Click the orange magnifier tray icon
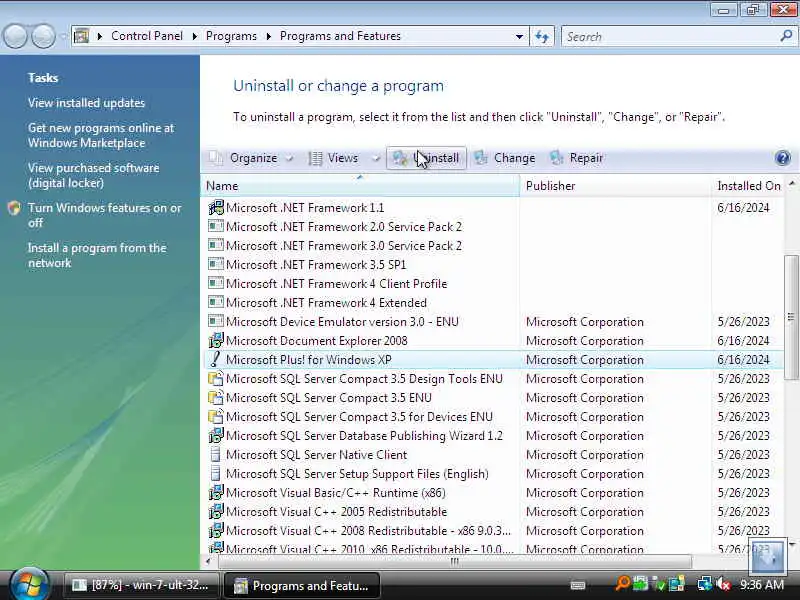Viewport: 800px width, 600px height. point(622,585)
